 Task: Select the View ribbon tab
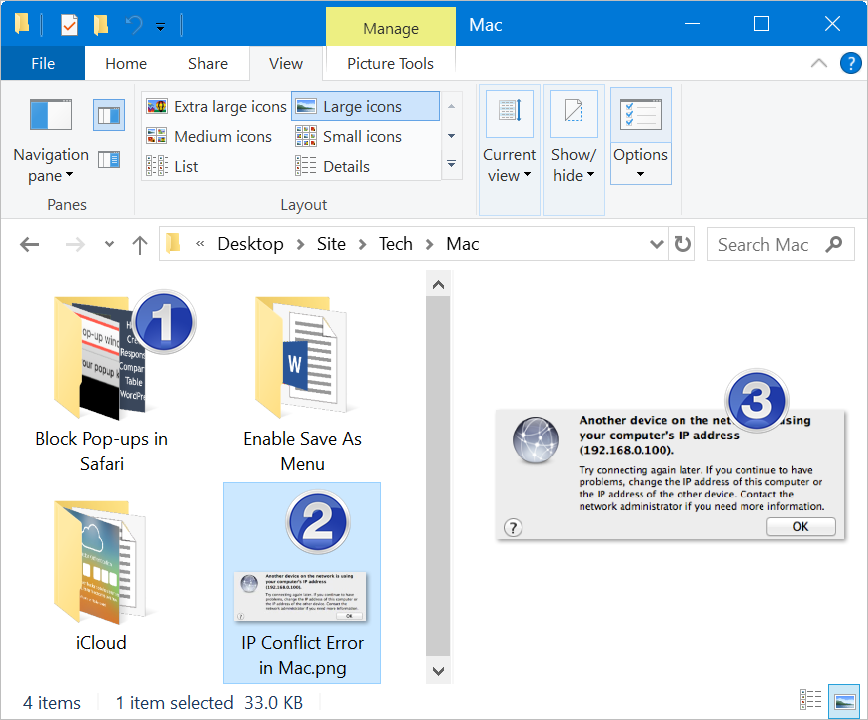286,64
